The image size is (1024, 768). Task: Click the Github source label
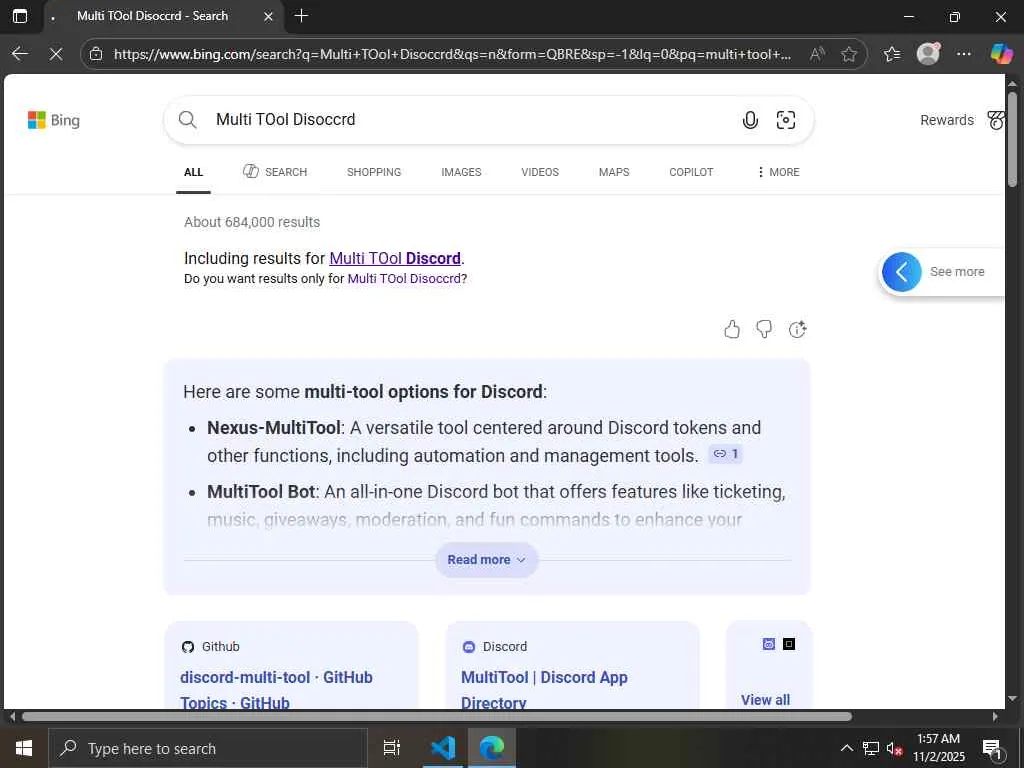point(220,647)
